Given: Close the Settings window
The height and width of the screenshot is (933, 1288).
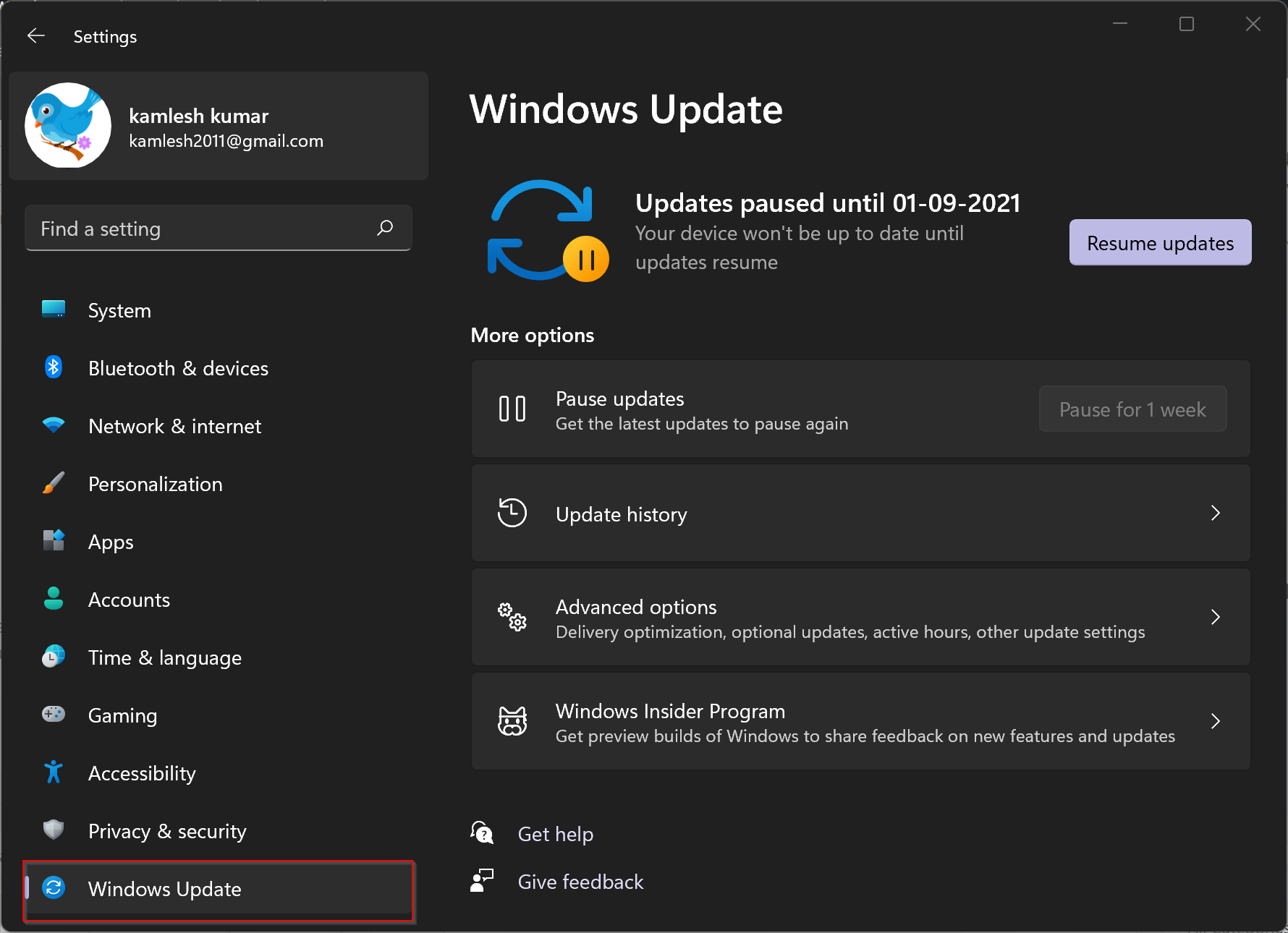Looking at the screenshot, I should (x=1253, y=24).
